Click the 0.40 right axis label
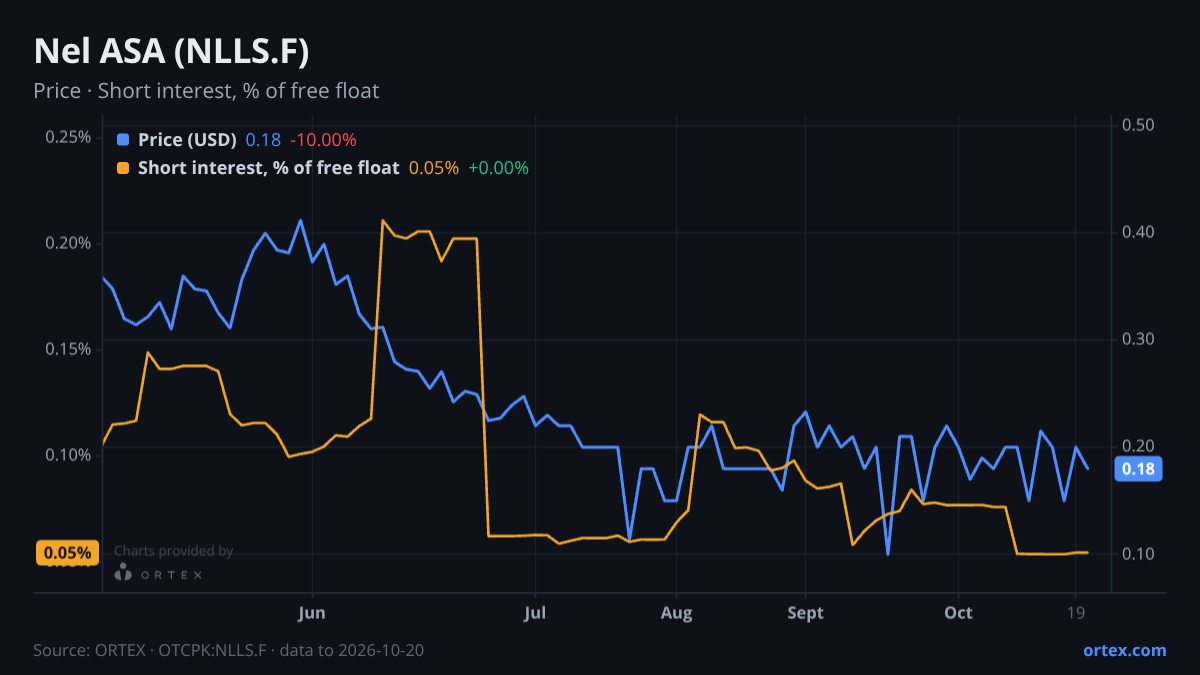 click(x=1140, y=232)
